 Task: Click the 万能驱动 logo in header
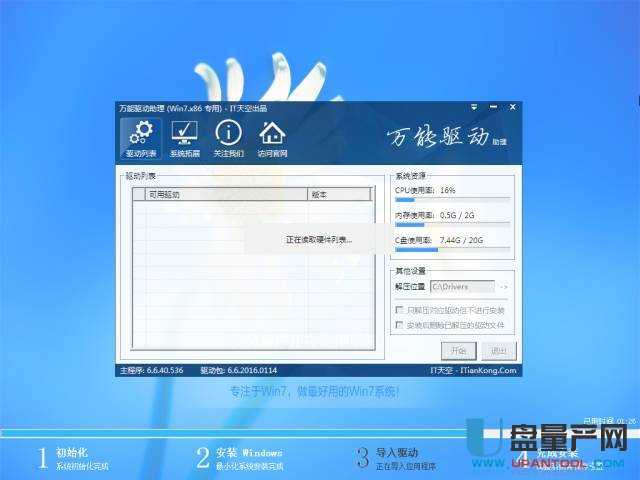[x=436, y=139]
